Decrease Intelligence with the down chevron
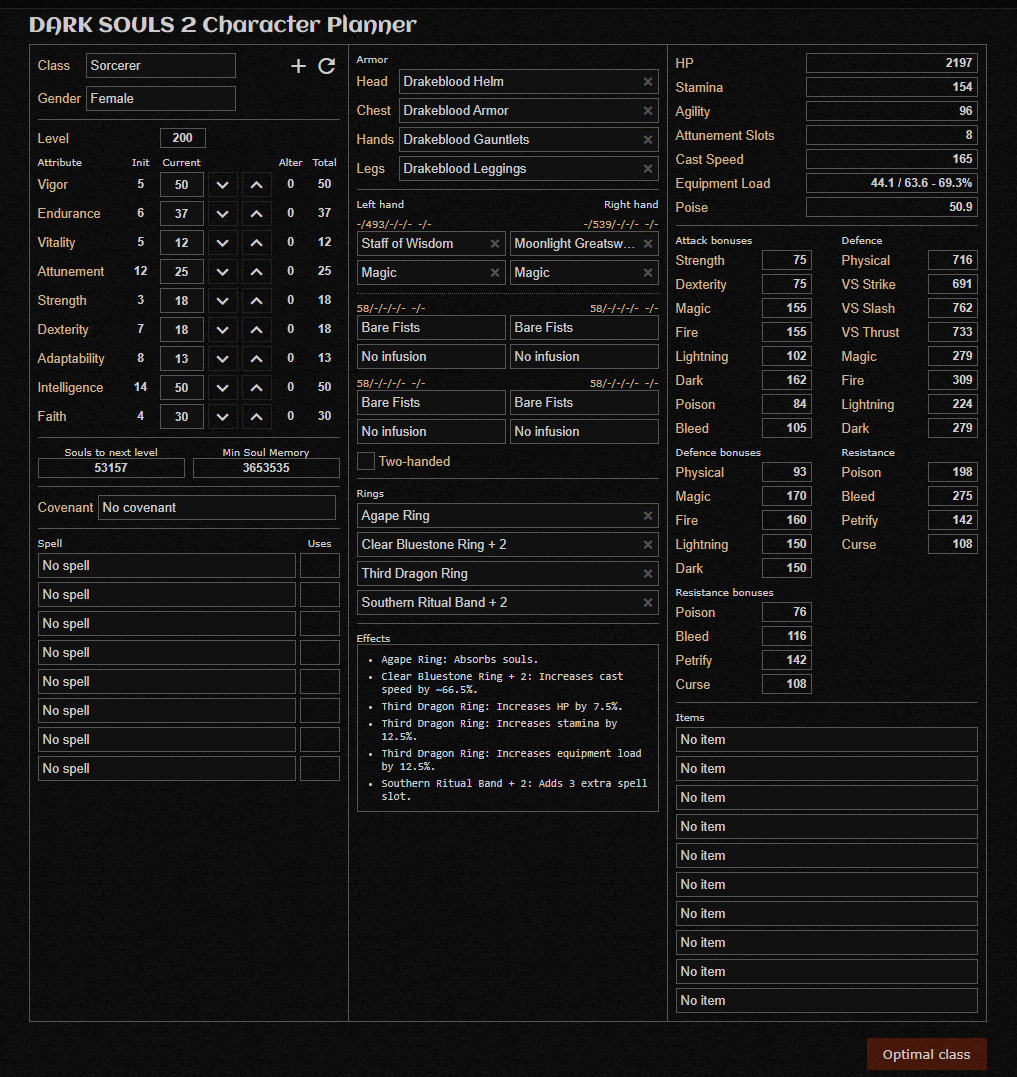 [x=222, y=387]
